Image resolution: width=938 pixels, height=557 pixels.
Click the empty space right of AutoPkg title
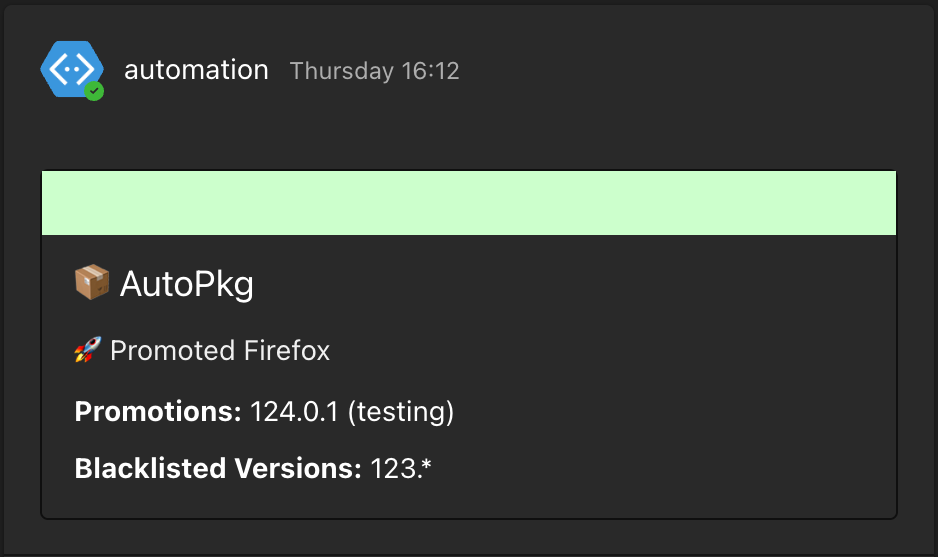coord(570,285)
